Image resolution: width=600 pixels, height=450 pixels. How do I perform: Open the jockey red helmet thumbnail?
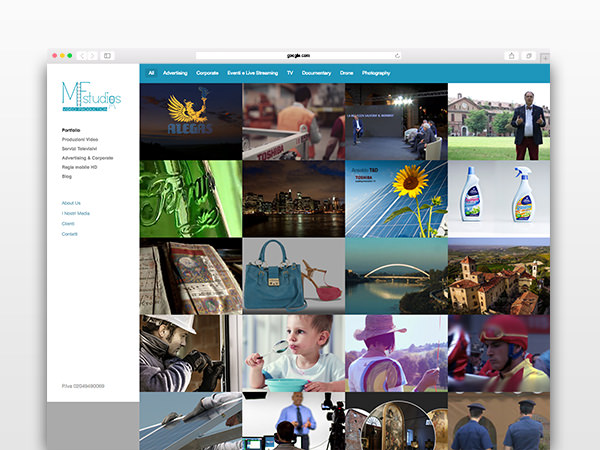(x=499, y=353)
